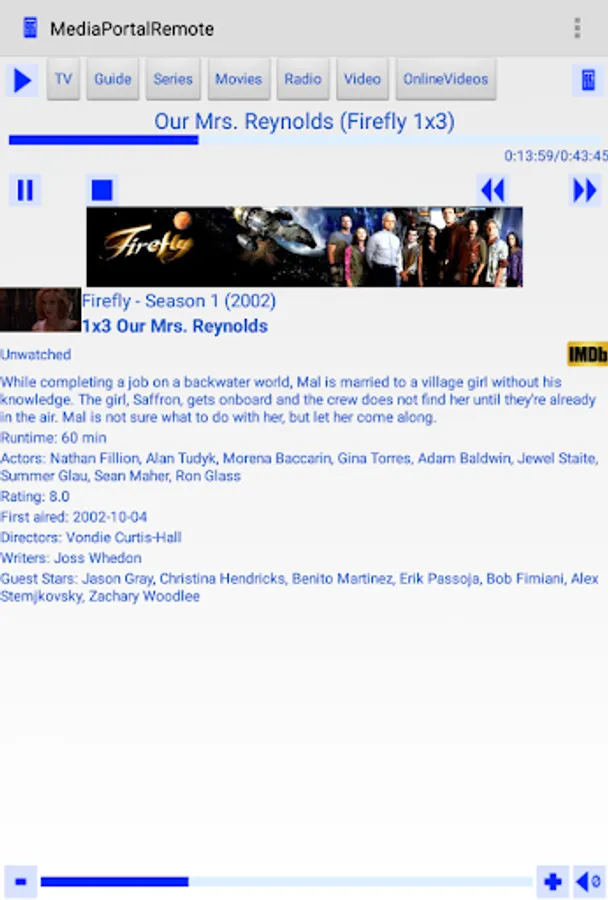Click the blue play arrow icon in the toolbar
This screenshot has height=900, width=608.
[22, 80]
